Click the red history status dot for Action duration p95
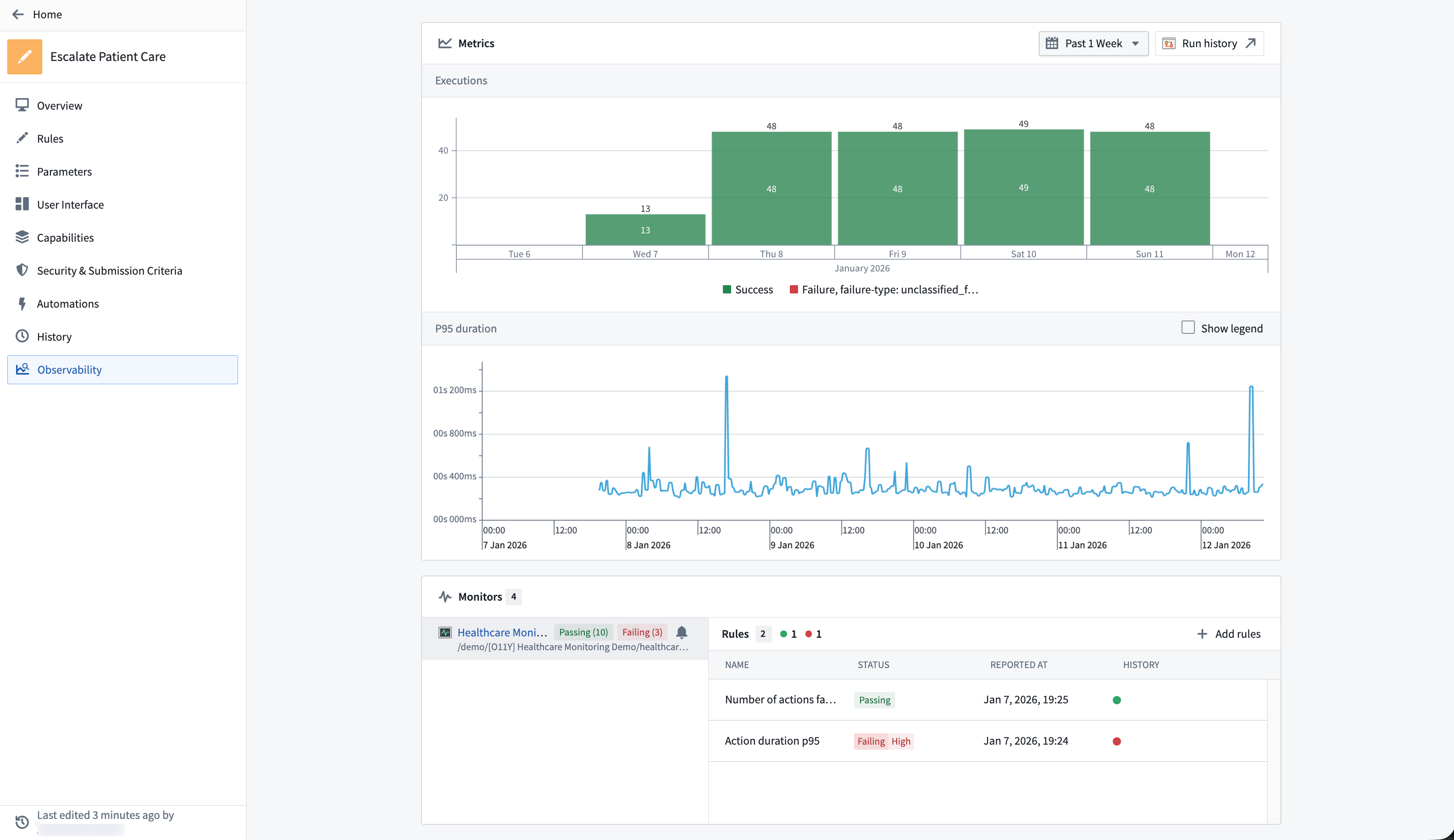This screenshot has width=1454, height=840. click(1117, 741)
